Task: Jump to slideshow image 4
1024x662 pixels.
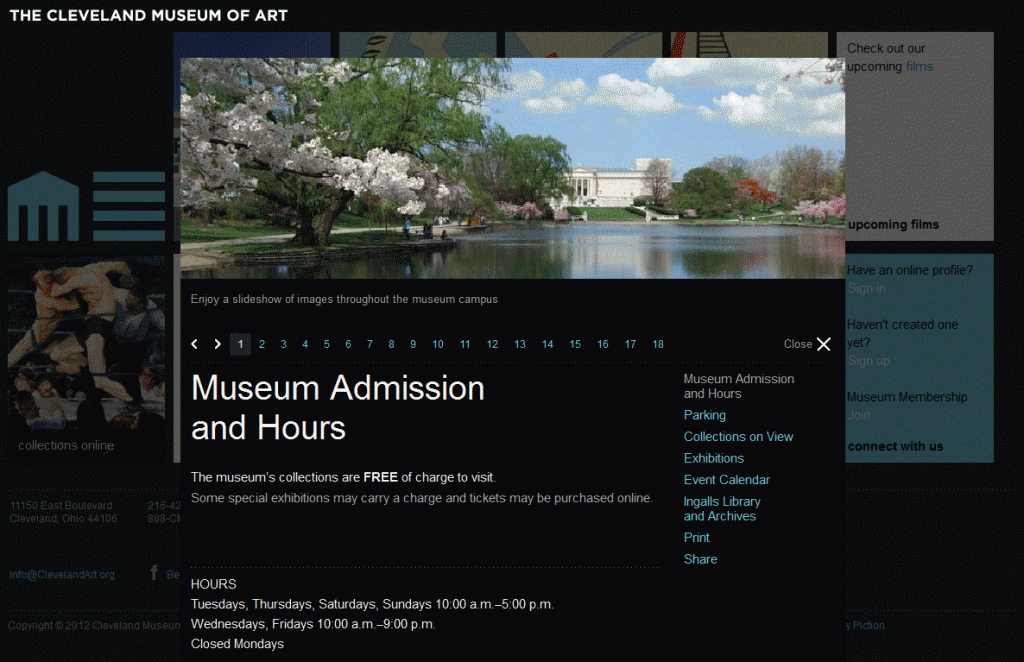Action: coord(305,344)
